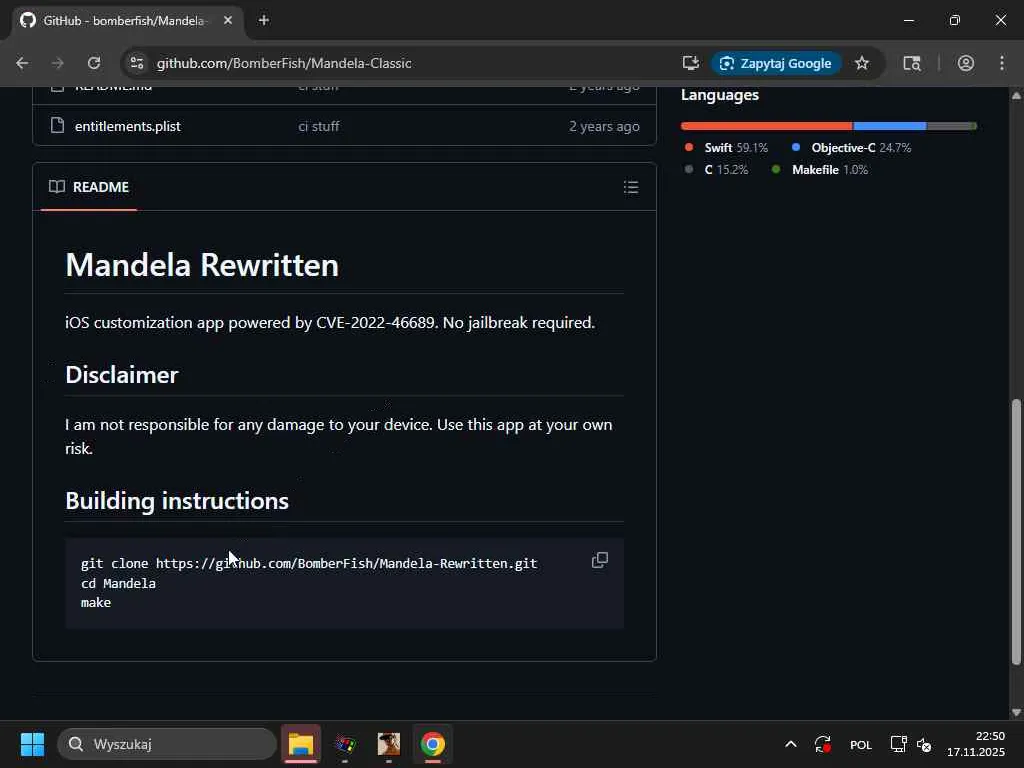The height and width of the screenshot is (768, 1024).
Task: Open Objective-C 24.7% language link
Action: (852, 148)
